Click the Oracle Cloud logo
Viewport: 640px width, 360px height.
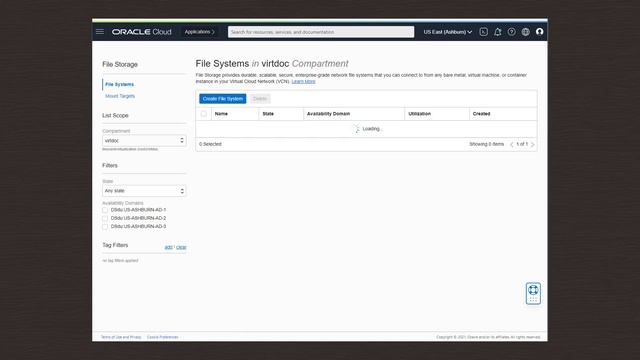142,32
